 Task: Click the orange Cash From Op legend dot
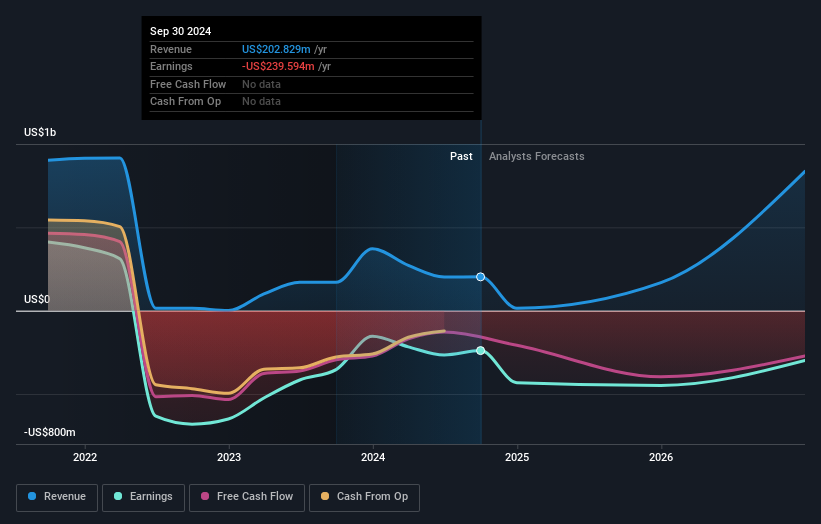point(325,496)
